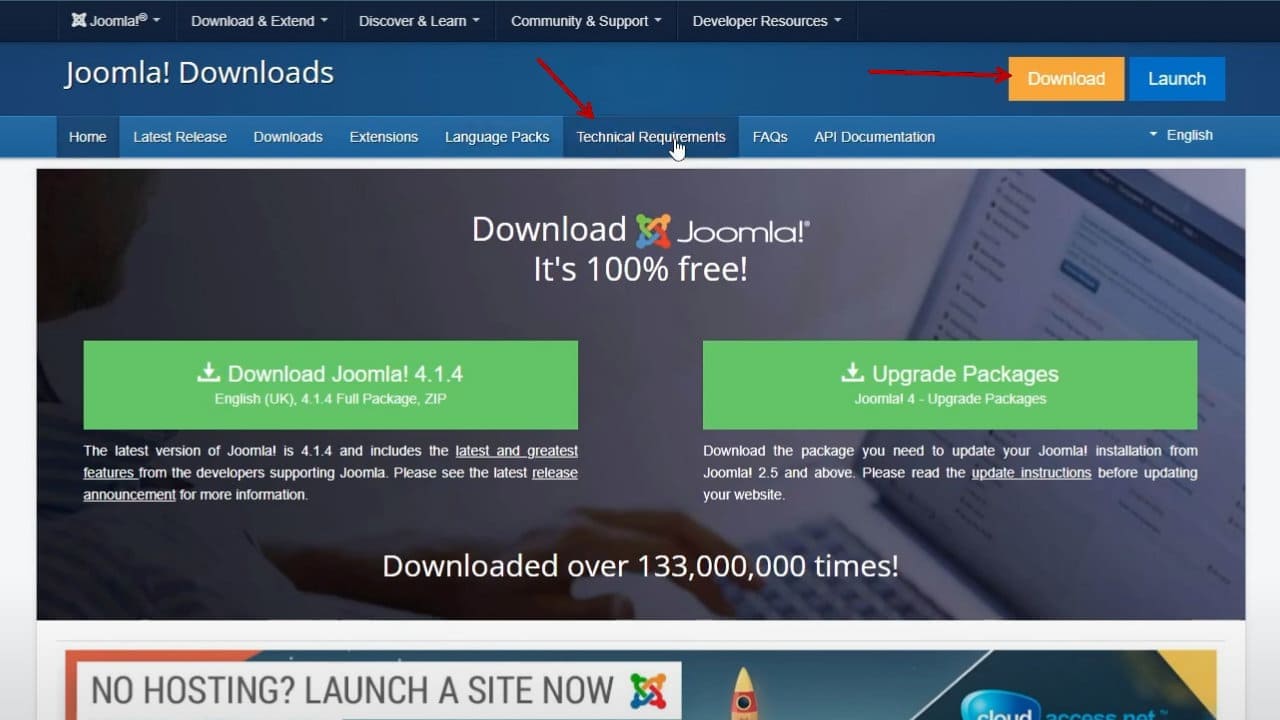Open the Downloads tab
This screenshot has height=720, width=1280.
pyautogui.click(x=288, y=137)
